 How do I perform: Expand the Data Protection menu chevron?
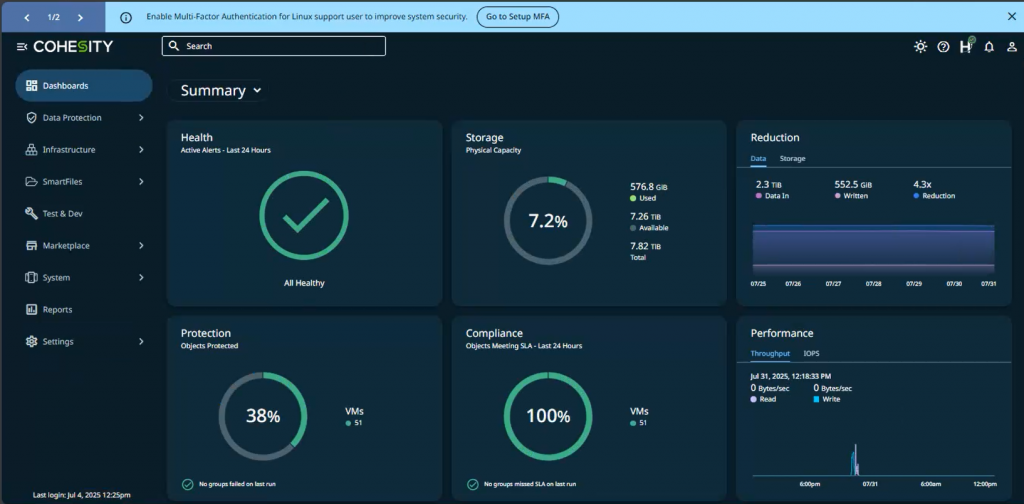pyautogui.click(x=141, y=118)
